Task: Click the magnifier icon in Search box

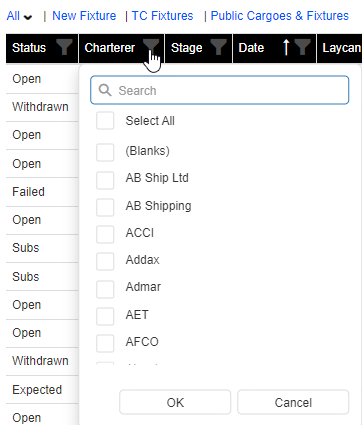Action: click(105, 90)
